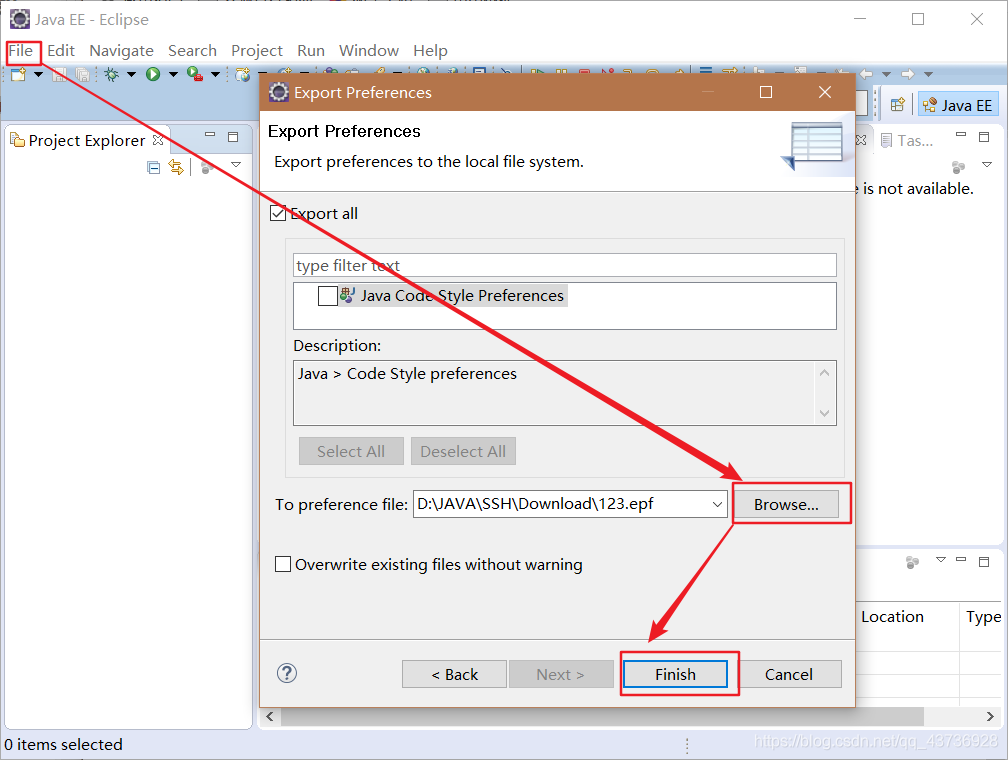The height and width of the screenshot is (760, 1008).
Task: Click the Save All toolbar icon
Action: point(82,75)
